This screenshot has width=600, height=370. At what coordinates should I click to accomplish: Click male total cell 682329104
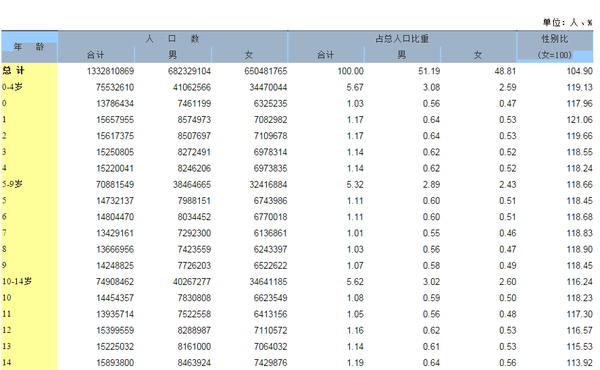[x=189, y=71]
